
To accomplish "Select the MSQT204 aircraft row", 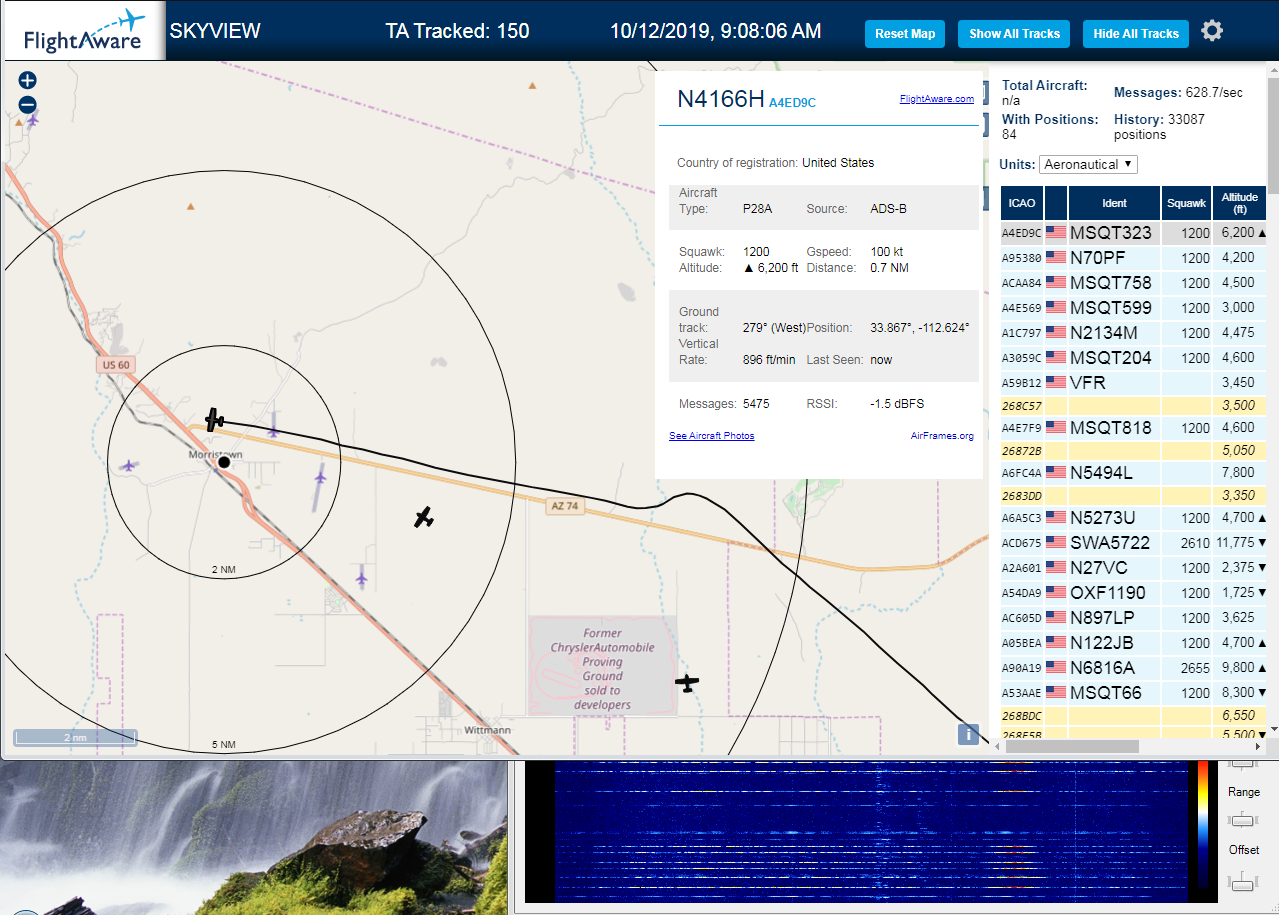I will (1134, 358).
